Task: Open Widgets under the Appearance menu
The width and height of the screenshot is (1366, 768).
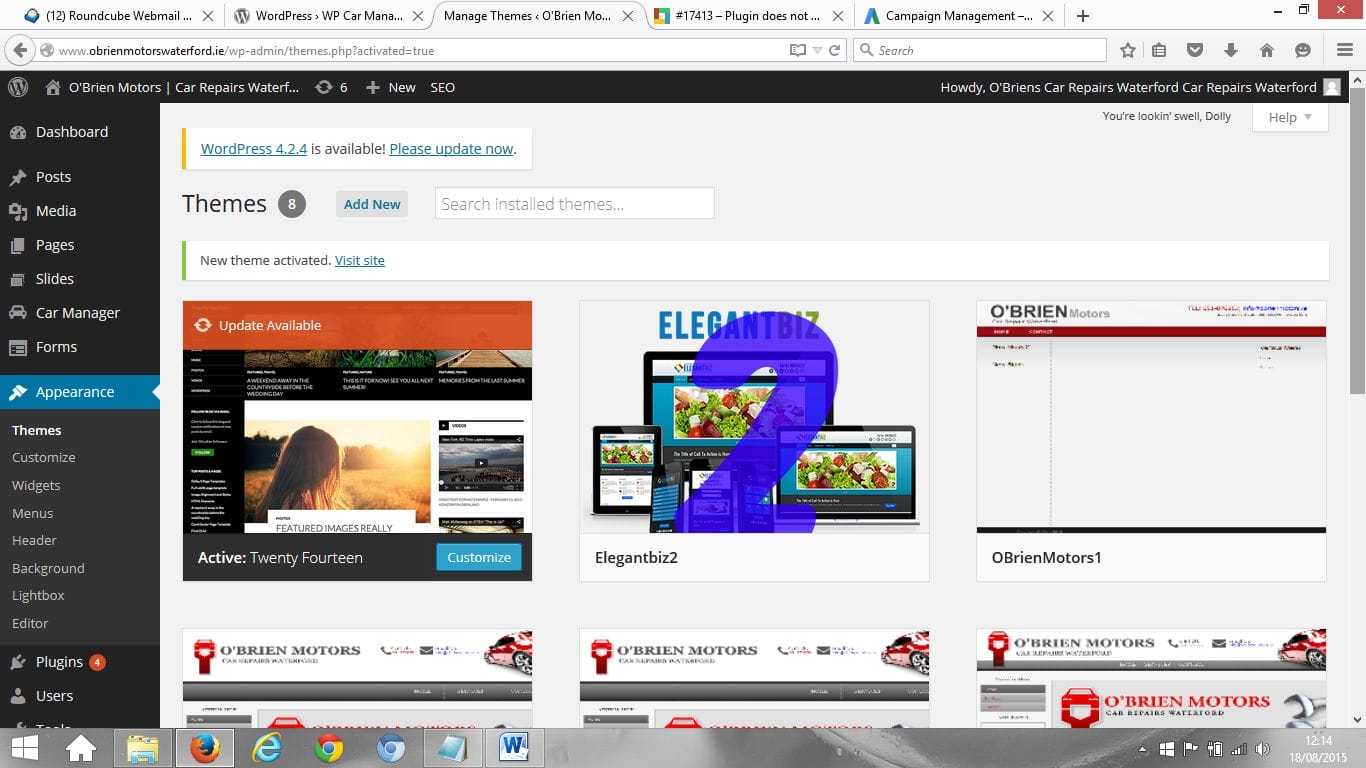Action: [36, 485]
